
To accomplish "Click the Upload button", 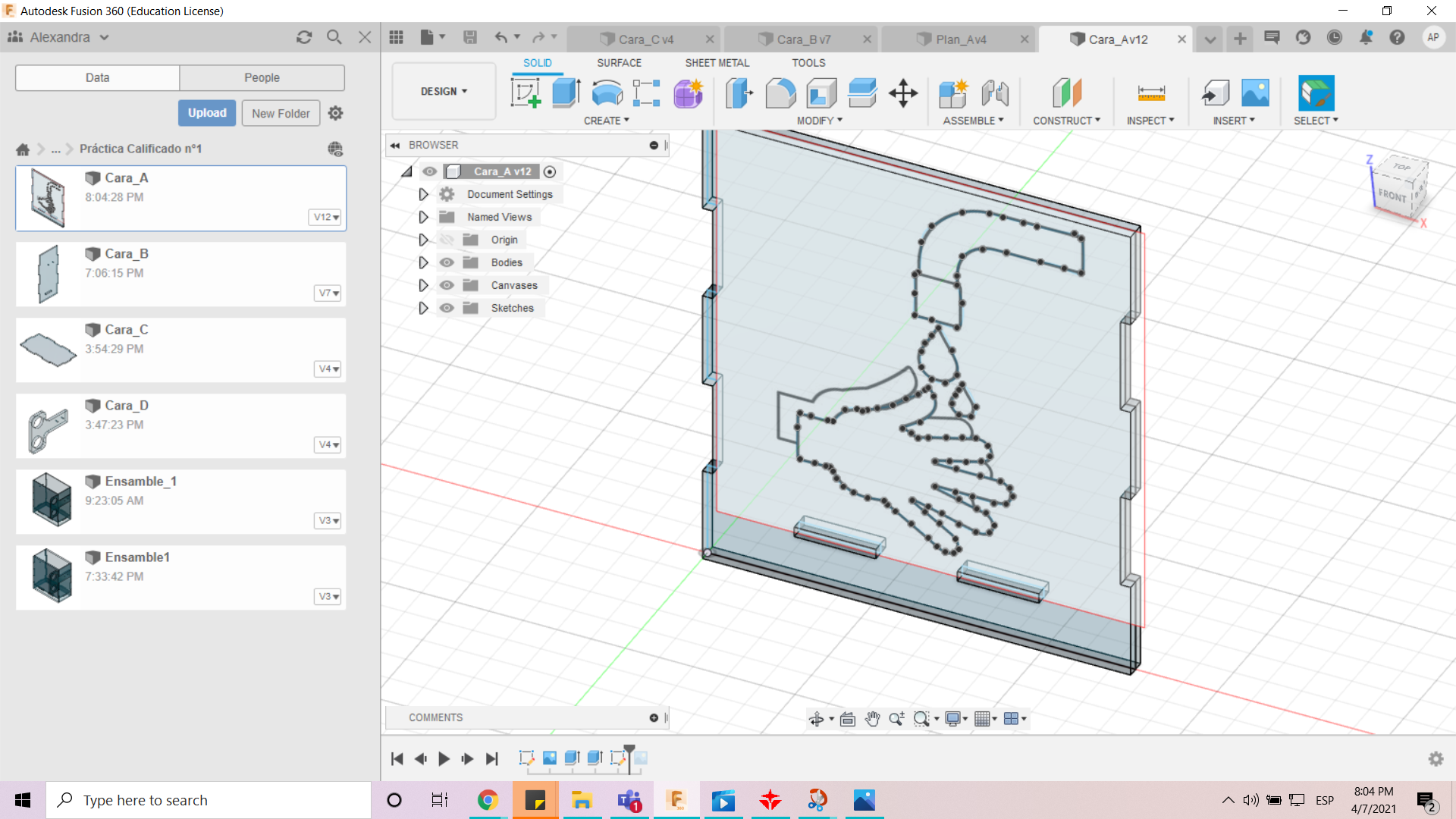I will point(206,113).
